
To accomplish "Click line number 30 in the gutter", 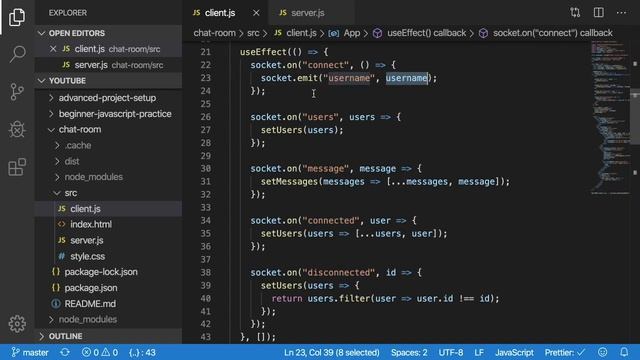I will tap(206, 169).
